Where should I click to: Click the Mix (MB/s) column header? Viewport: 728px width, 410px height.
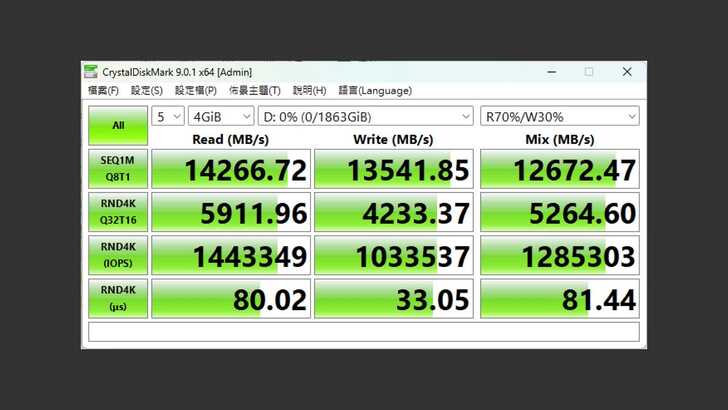click(x=559, y=139)
